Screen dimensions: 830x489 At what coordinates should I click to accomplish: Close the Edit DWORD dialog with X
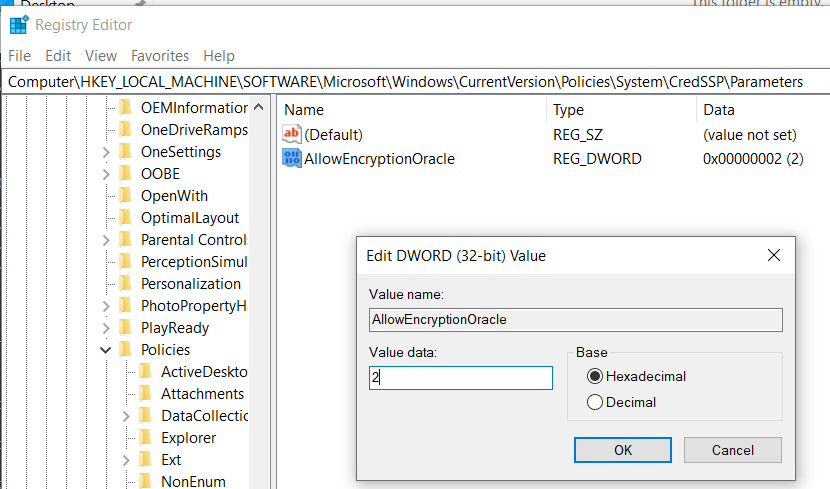point(774,255)
